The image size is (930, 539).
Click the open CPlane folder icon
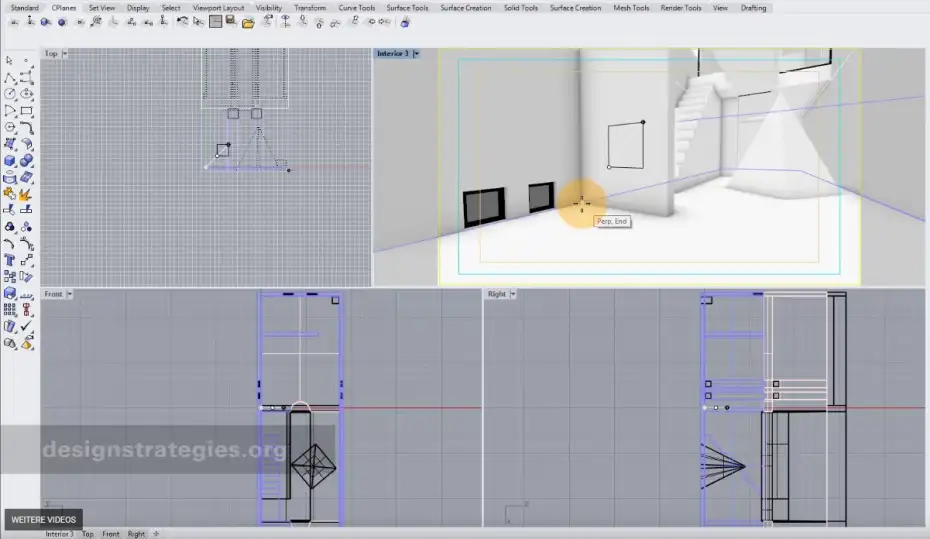pos(248,23)
